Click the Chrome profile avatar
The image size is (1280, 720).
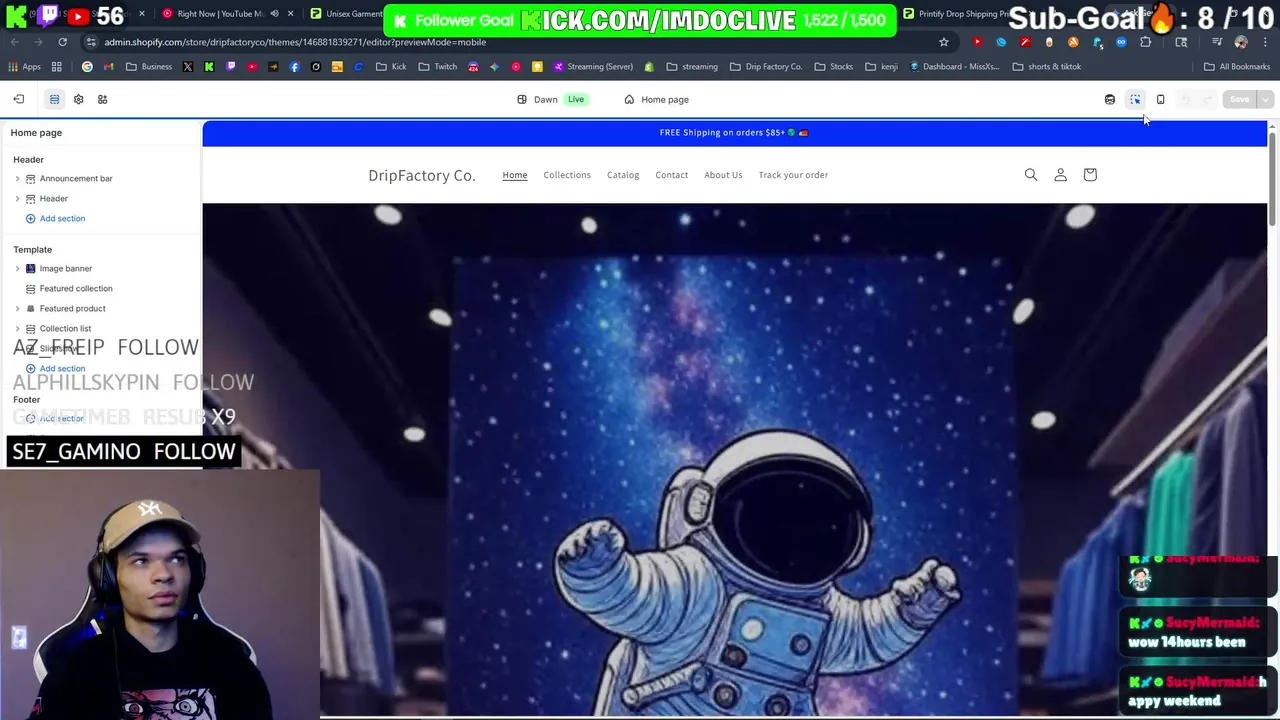click(x=1241, y=42)
